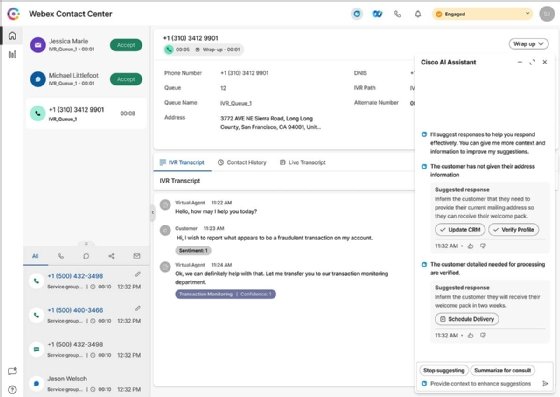560x397 pixels.
Task: Click the Queue value 12
Action: point(223,88)
